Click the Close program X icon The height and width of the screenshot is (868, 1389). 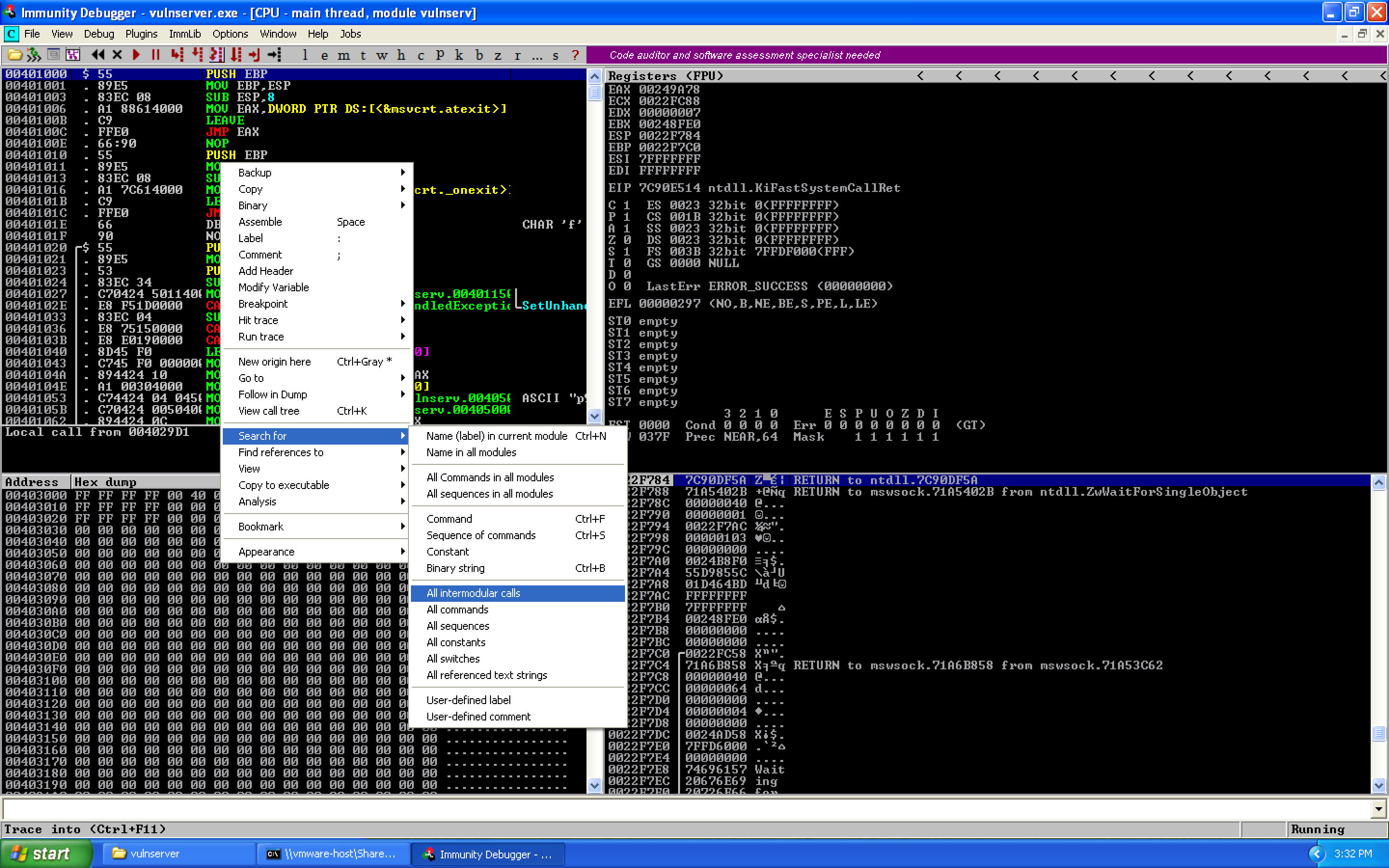[117, 55]
